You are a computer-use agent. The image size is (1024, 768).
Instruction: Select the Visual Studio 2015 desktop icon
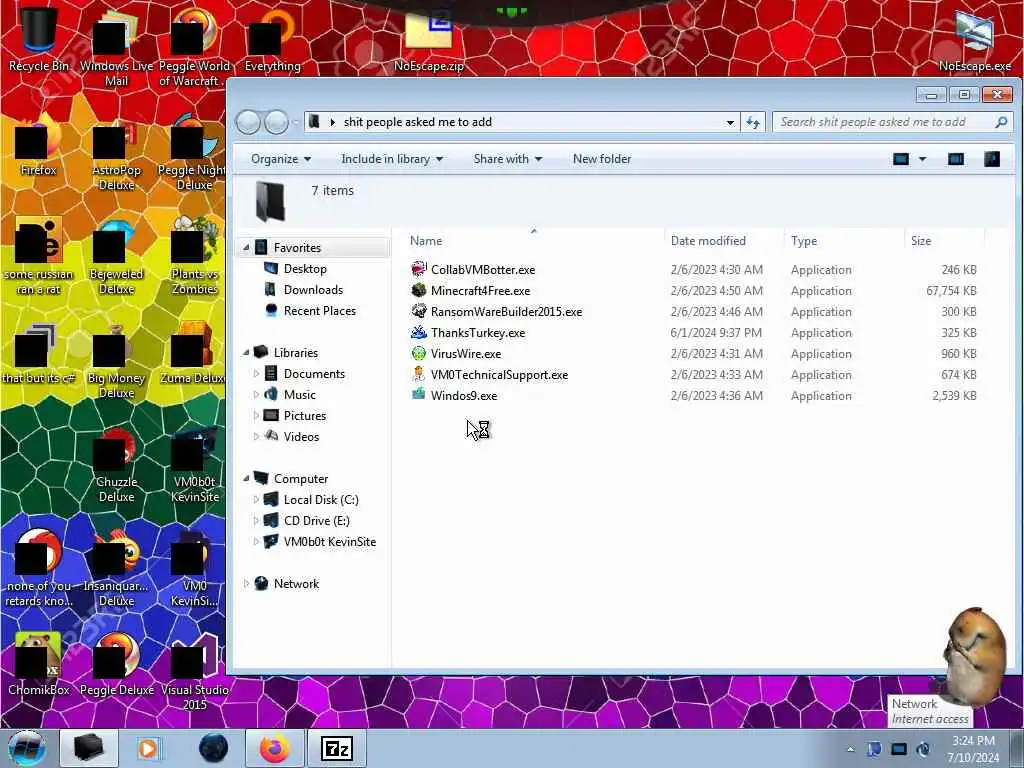(195, 669)
